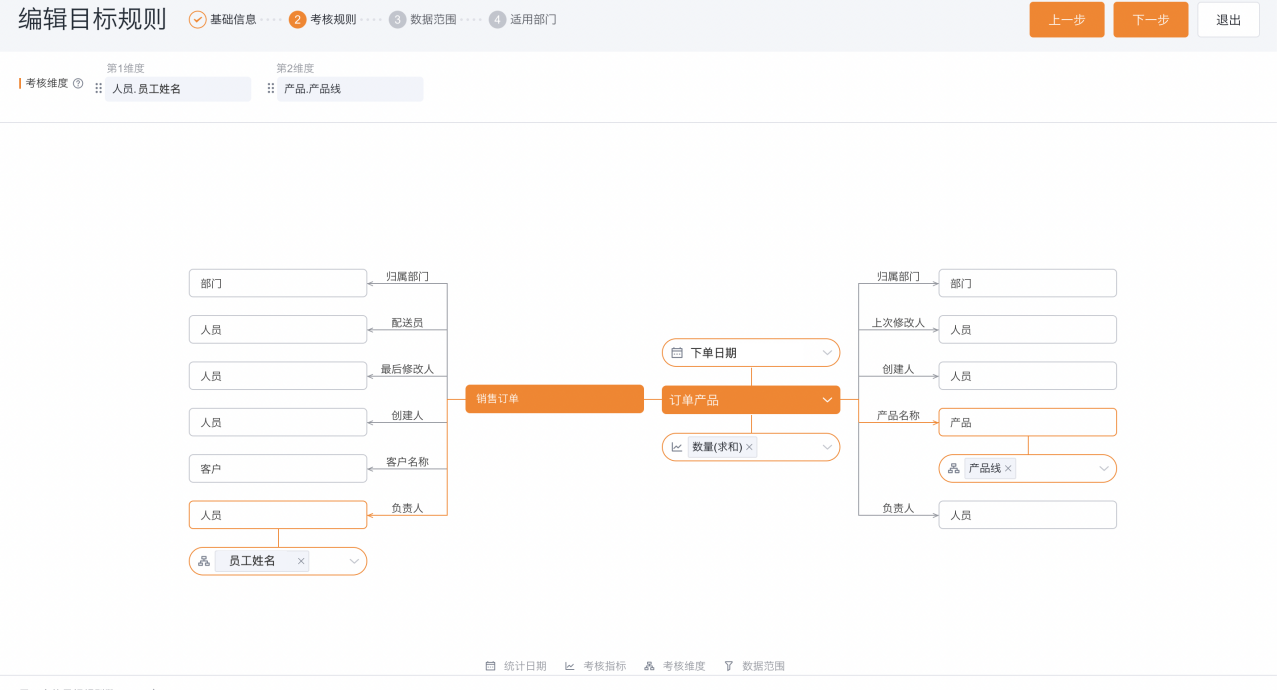Viewport: 1280px width, 690px height.
Task: Click the 退出 button
Action: [x=1228, y=20]
